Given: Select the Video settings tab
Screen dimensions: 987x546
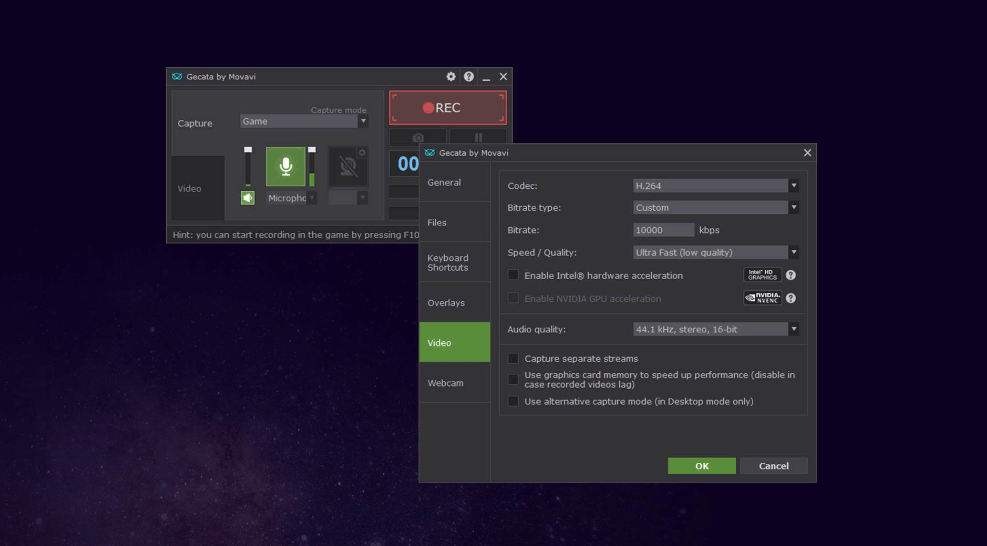Looking at the screenshot, I should coord(454,343).
